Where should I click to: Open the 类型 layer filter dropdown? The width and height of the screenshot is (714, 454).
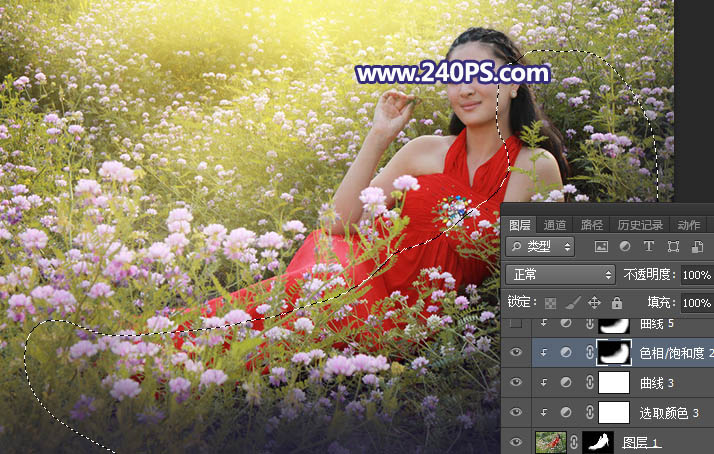point(540,246)
